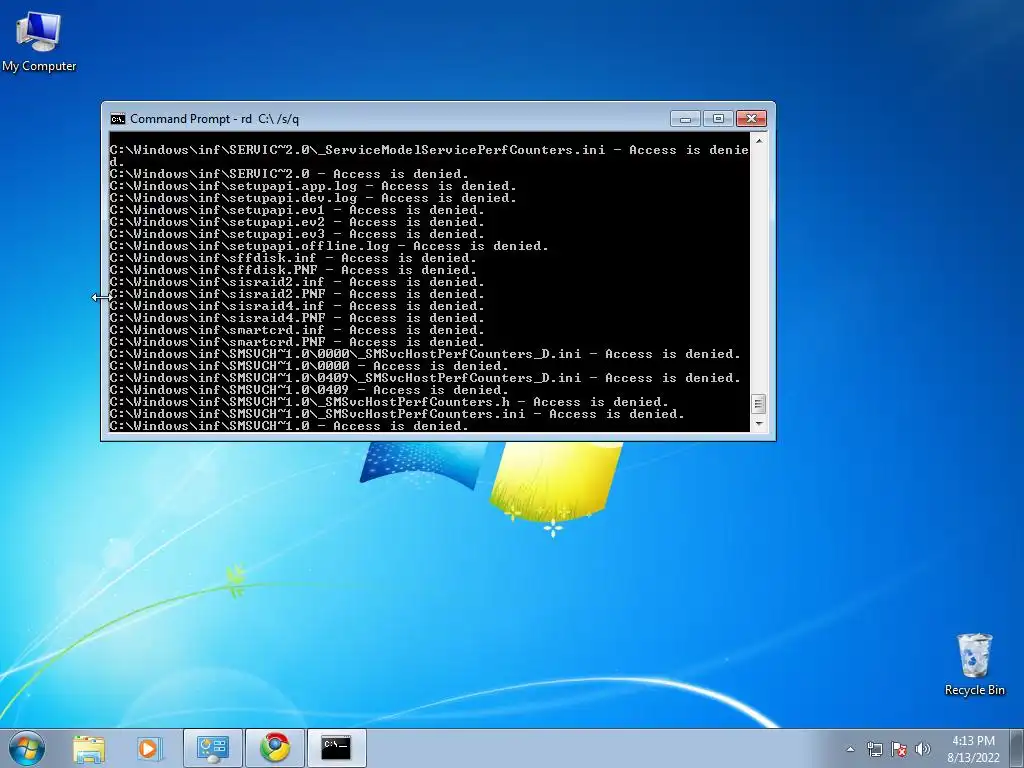
Task: Click the setupapi.offline.log line
Action: click(329, 246)
